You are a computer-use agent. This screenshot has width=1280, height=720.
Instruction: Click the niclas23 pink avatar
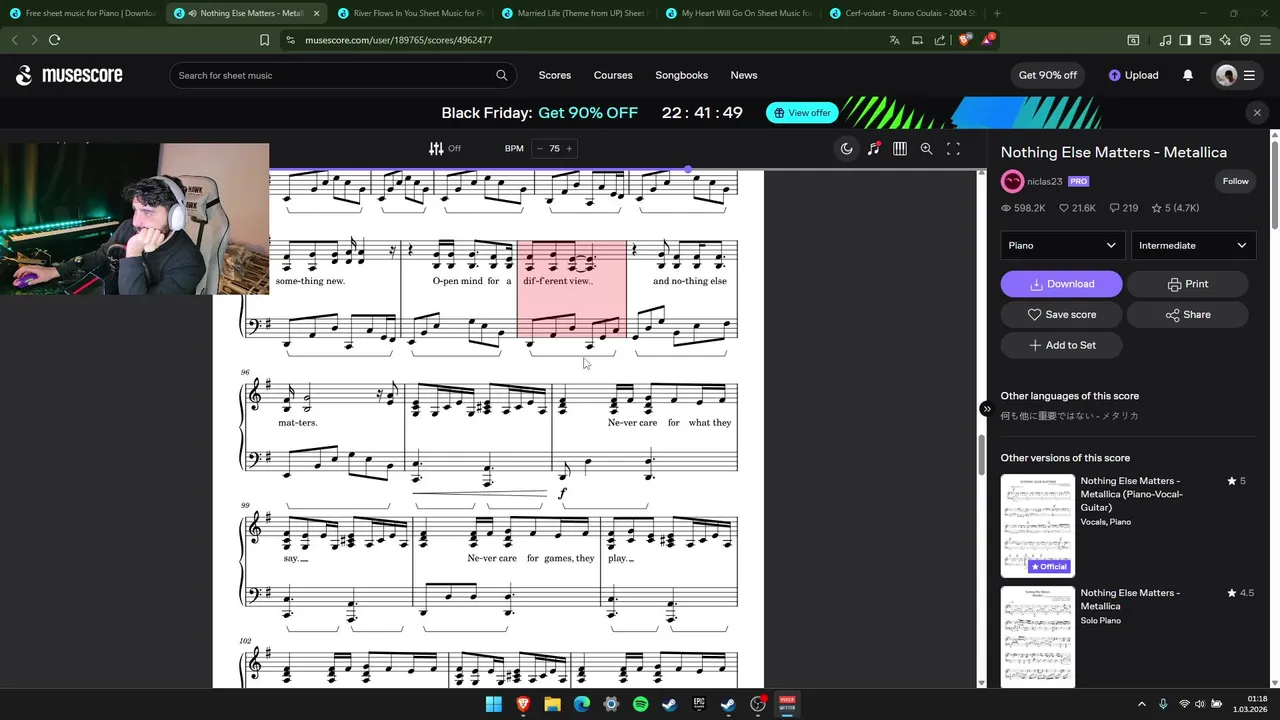pos(1012,181)
